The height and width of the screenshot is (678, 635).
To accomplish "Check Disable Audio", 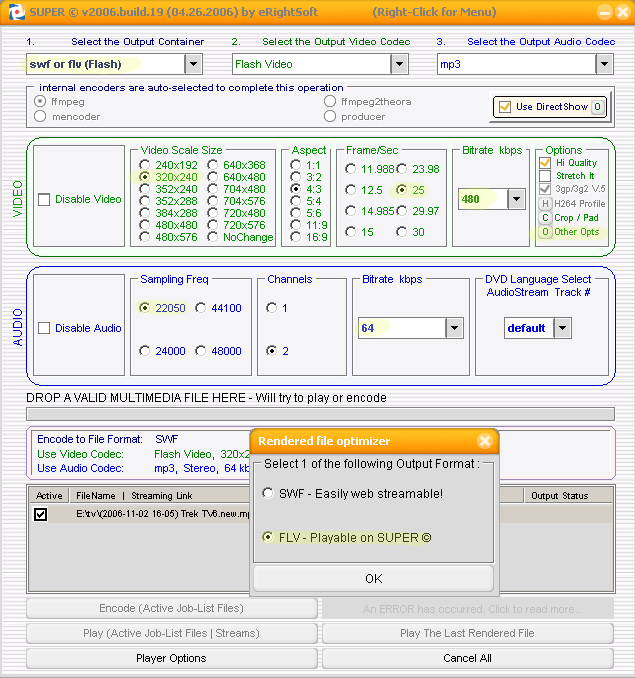I will point(44,328).
